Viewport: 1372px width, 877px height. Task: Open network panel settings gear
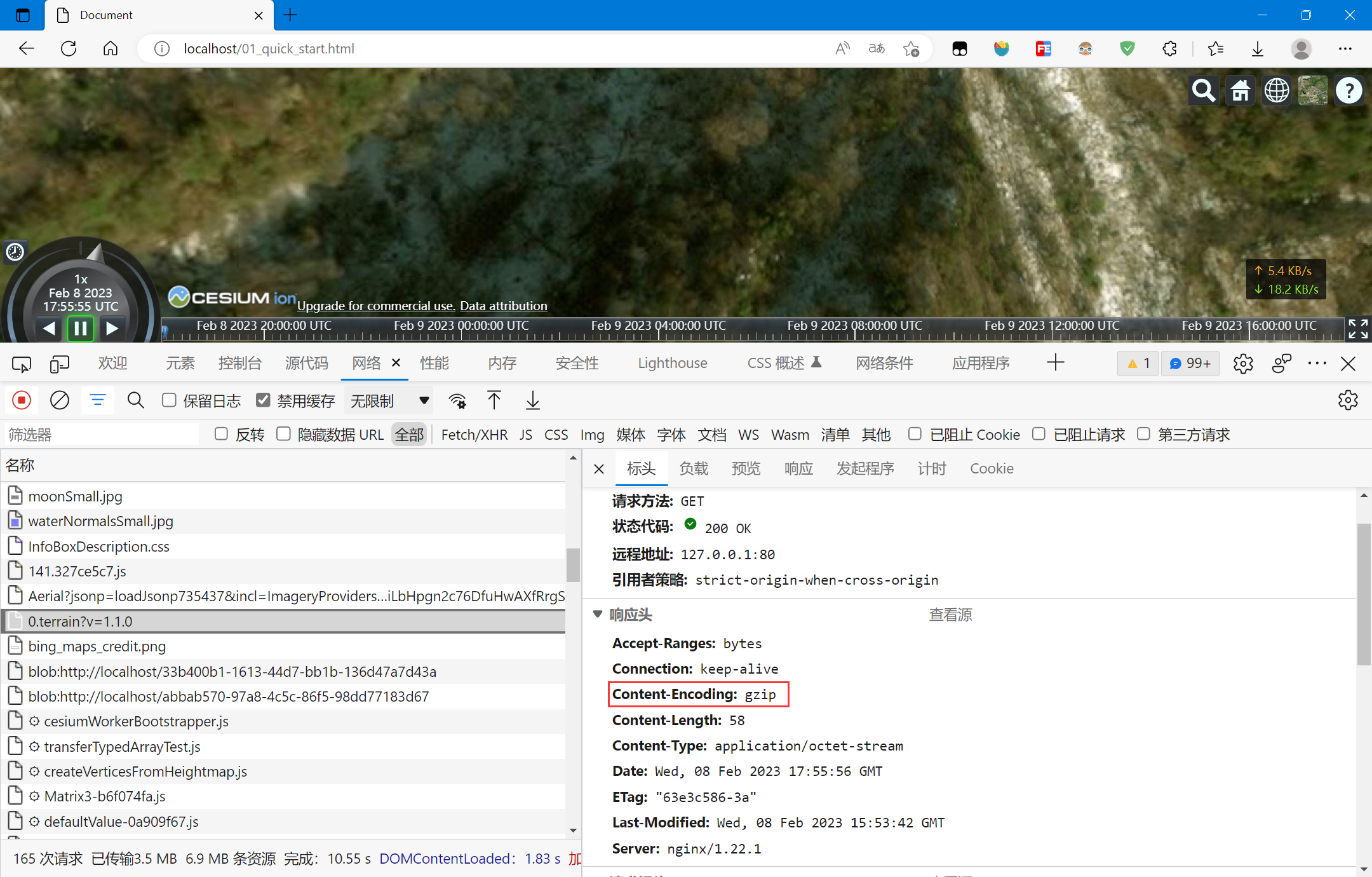pos(1348,400)
